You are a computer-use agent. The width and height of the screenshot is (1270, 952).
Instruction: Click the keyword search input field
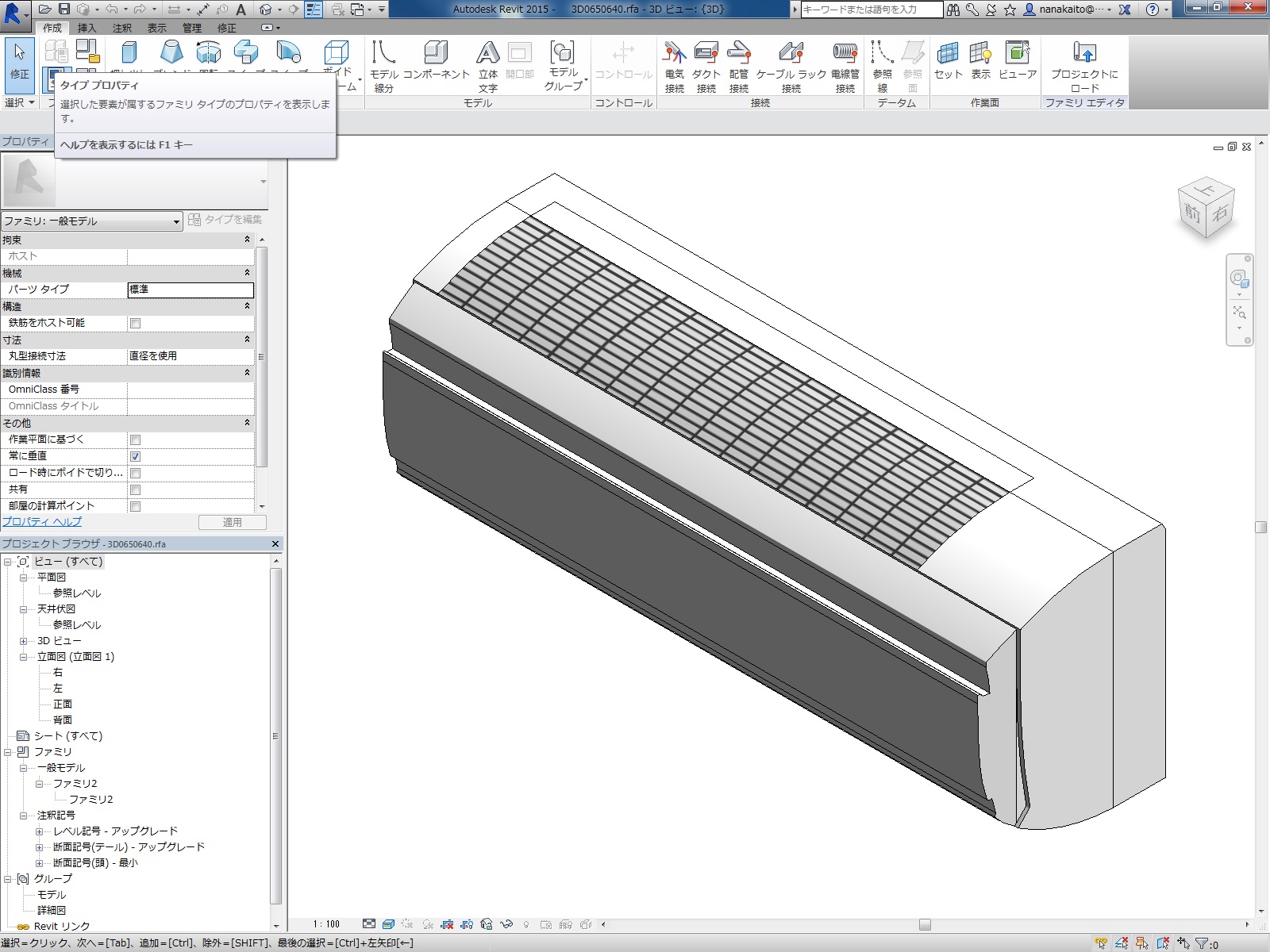click(870, 10)
